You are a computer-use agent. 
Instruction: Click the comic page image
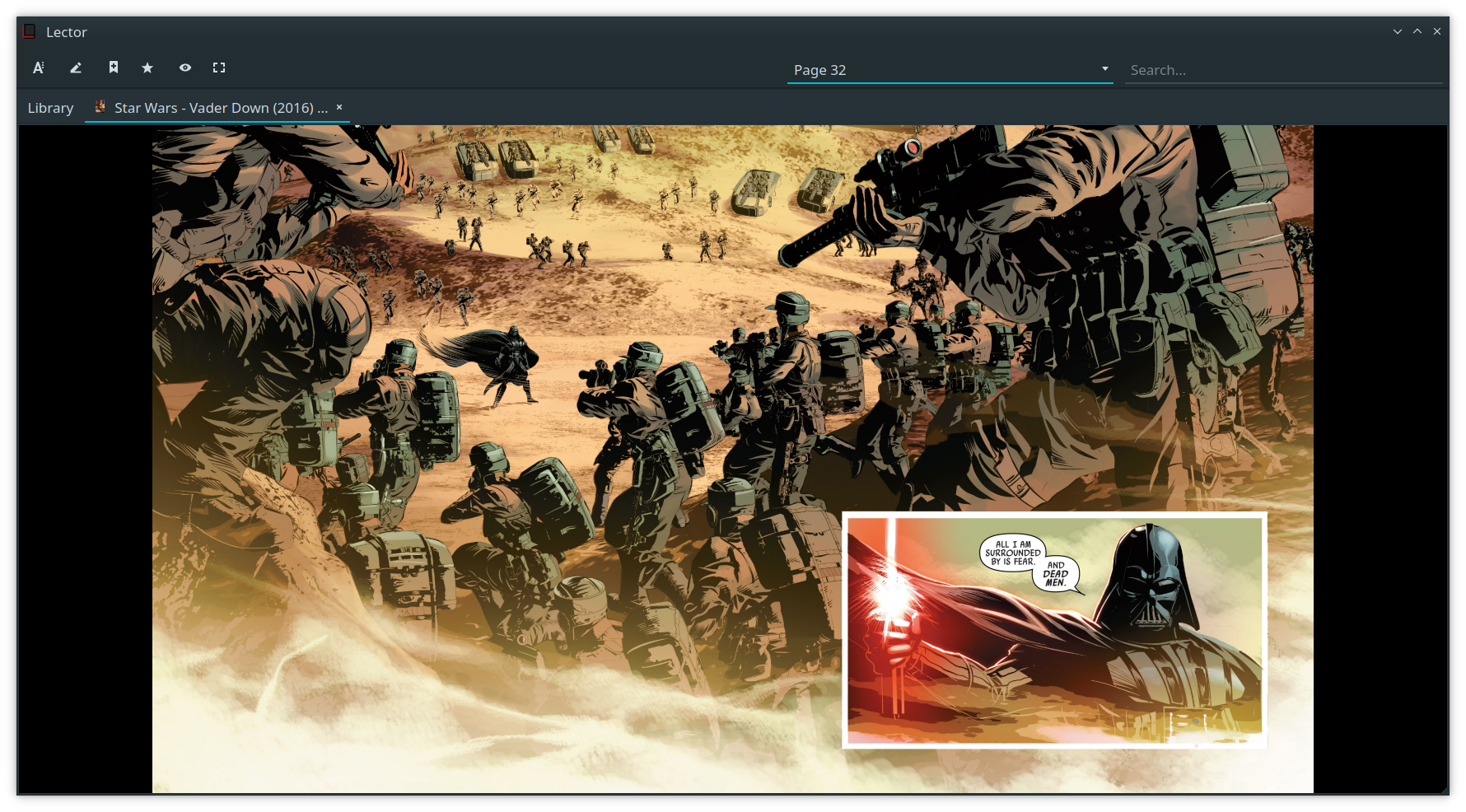pos(733,459)
